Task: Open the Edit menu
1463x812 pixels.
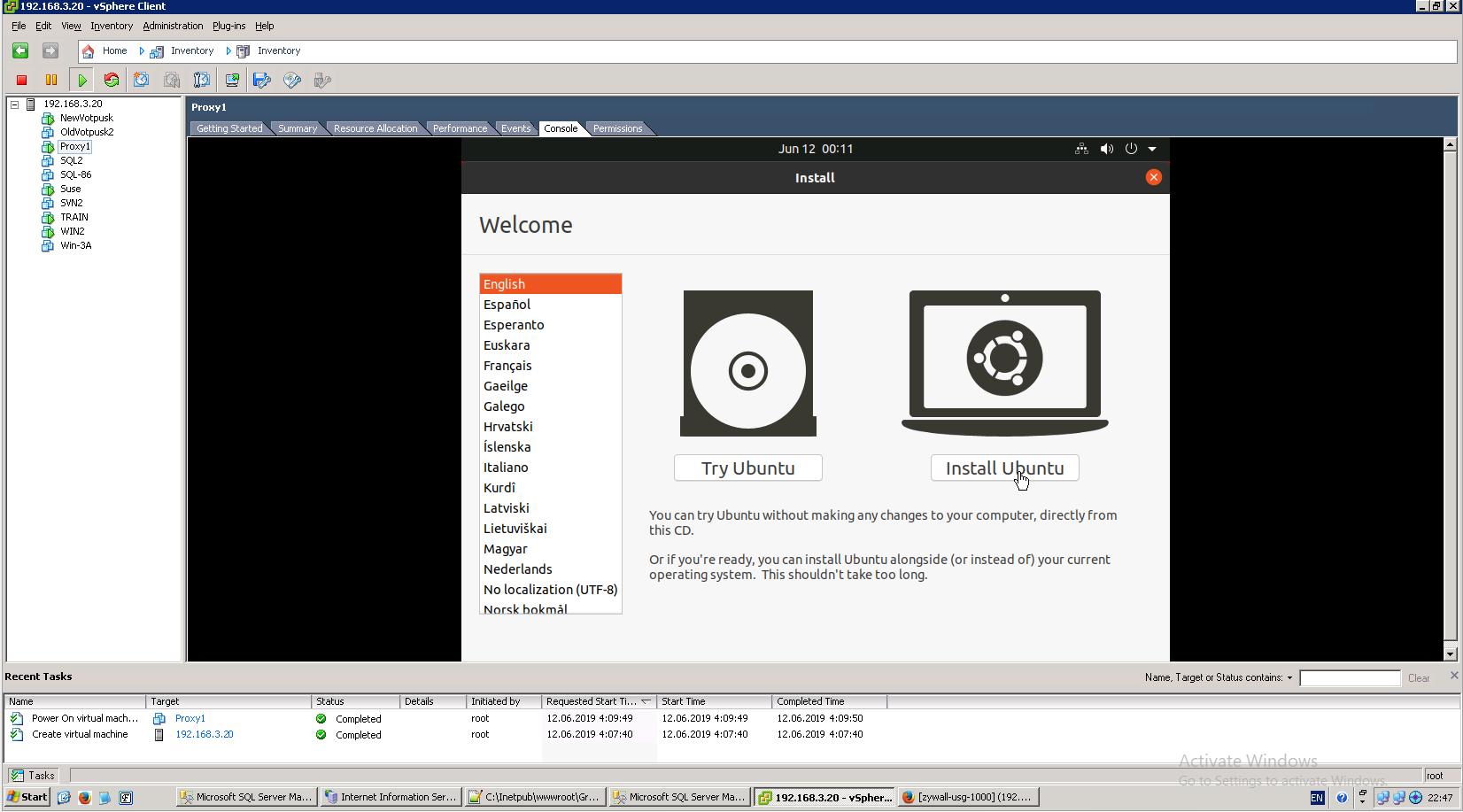Action: (x=43, y=27)
